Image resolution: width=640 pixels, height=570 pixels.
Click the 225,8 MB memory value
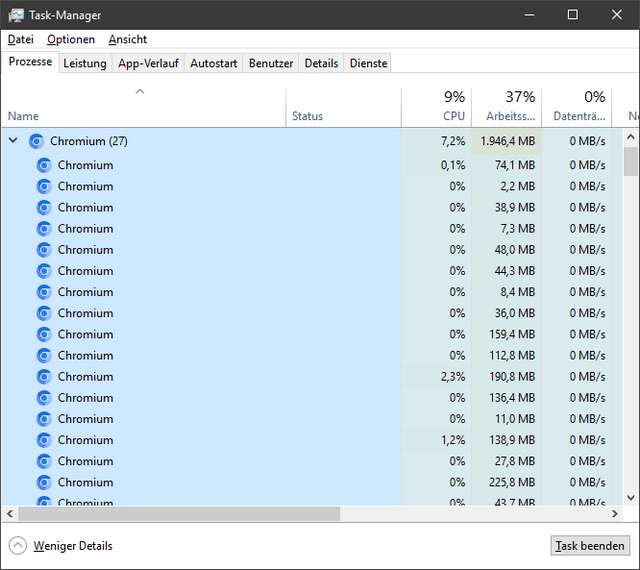pos(512,483)
